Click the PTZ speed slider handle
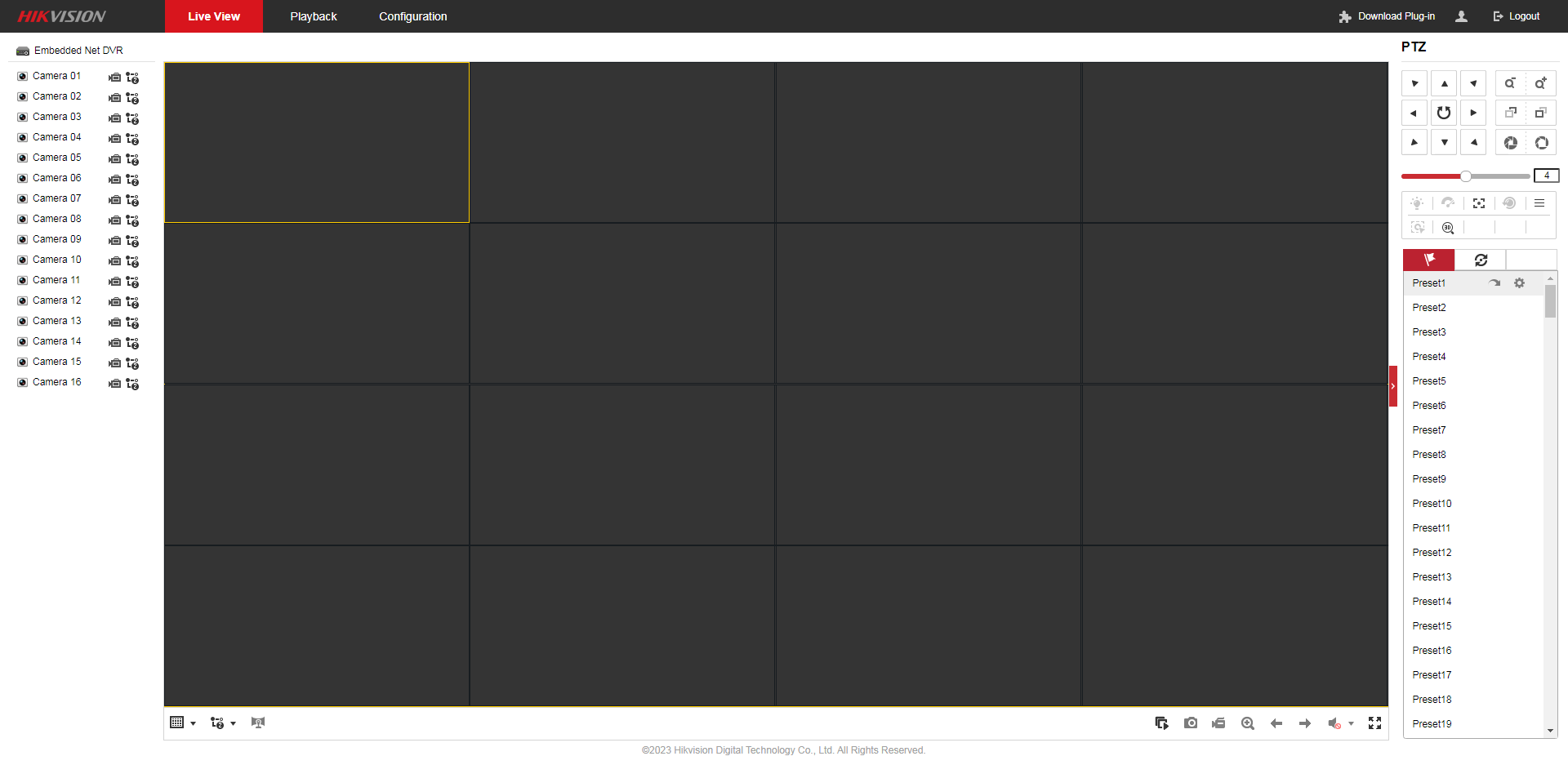Viewport: 1568px width, 765px height. (x=1466, y=176)
